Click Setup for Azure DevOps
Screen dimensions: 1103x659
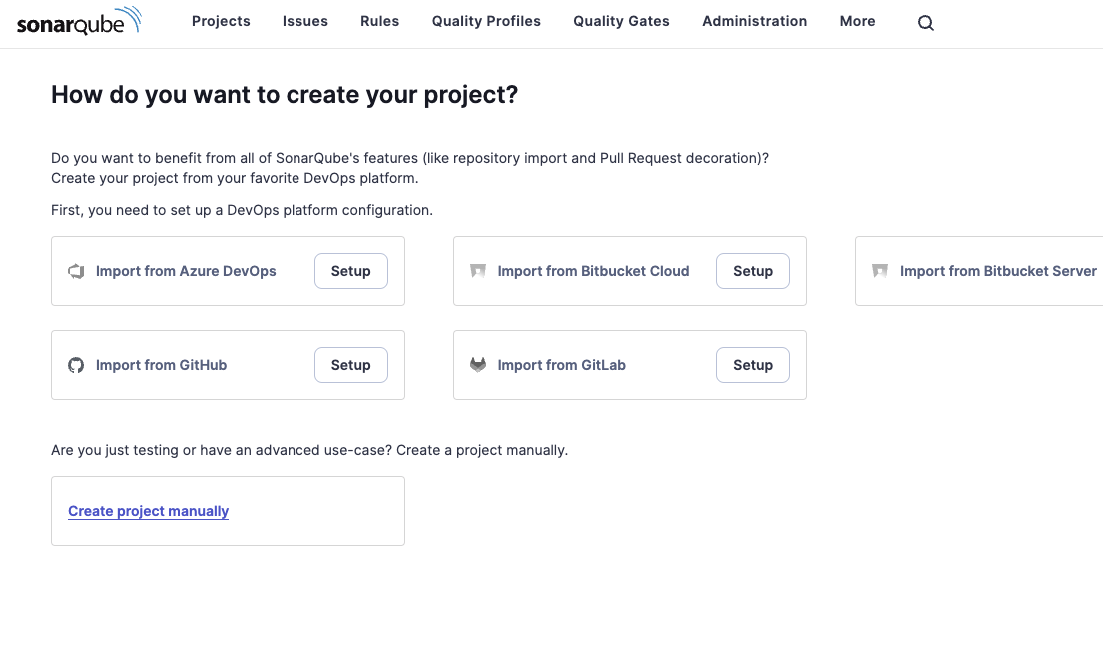click(x=351, y=271)
